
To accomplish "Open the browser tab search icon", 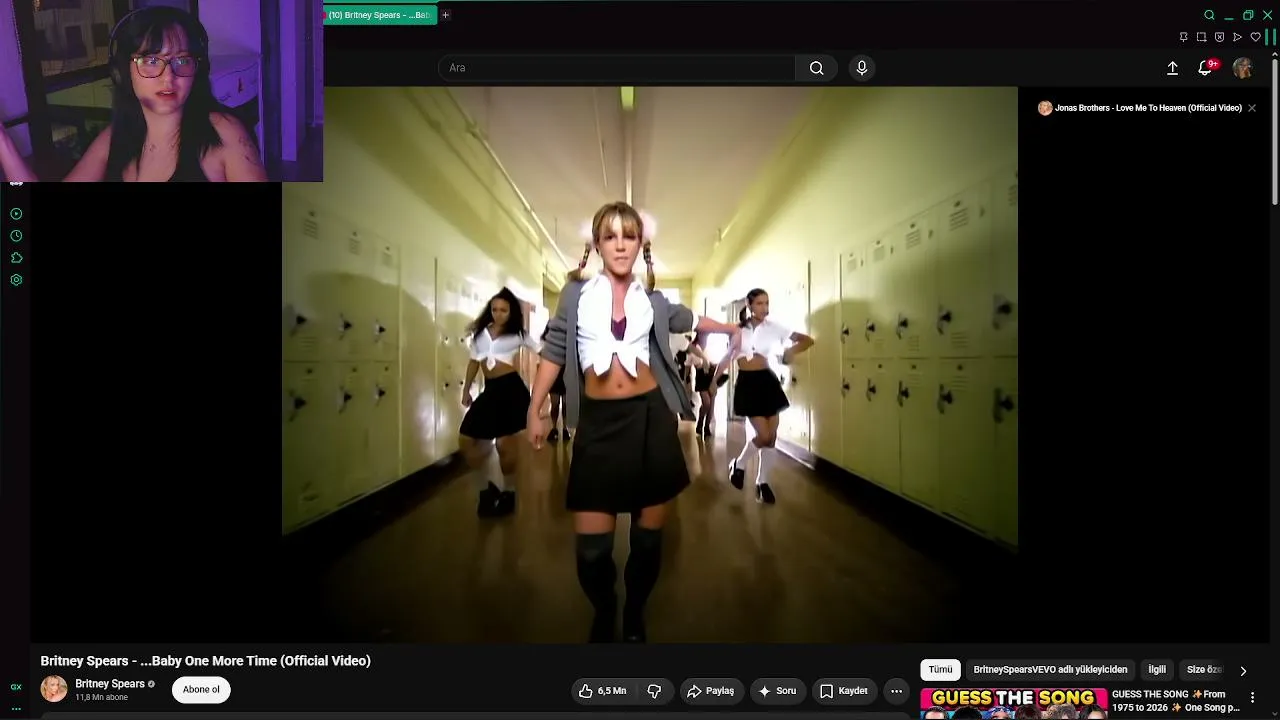I will (1209, 15).
